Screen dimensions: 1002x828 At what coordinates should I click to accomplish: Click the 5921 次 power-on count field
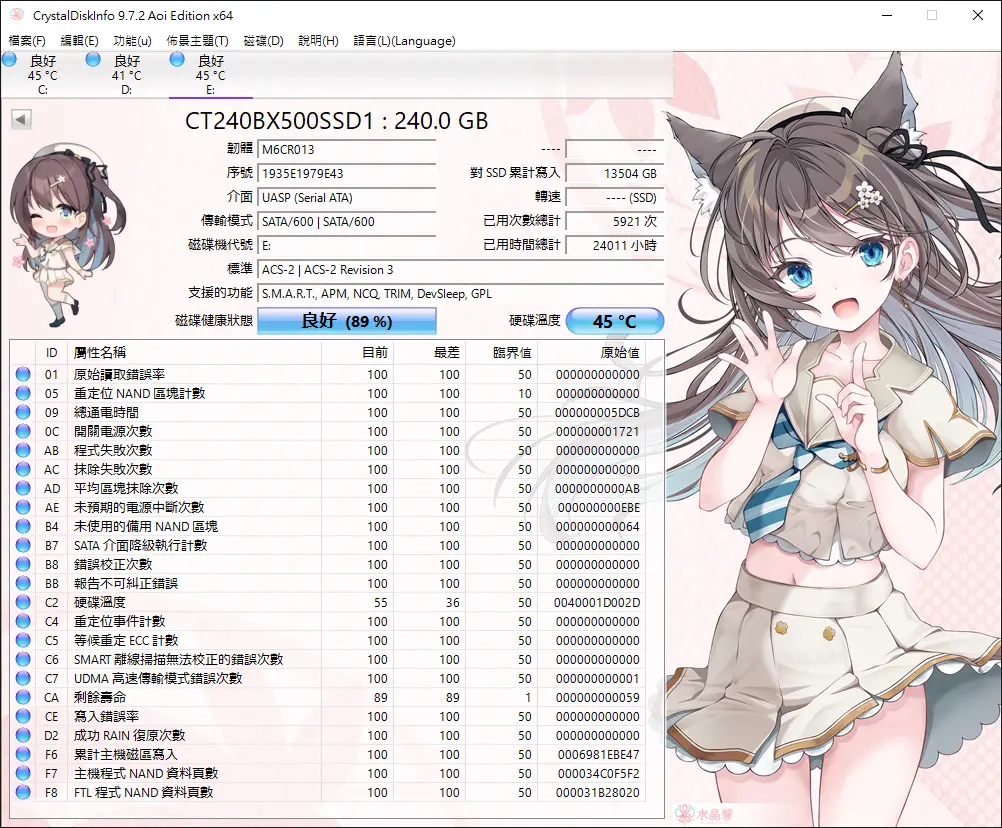(615, 222)
